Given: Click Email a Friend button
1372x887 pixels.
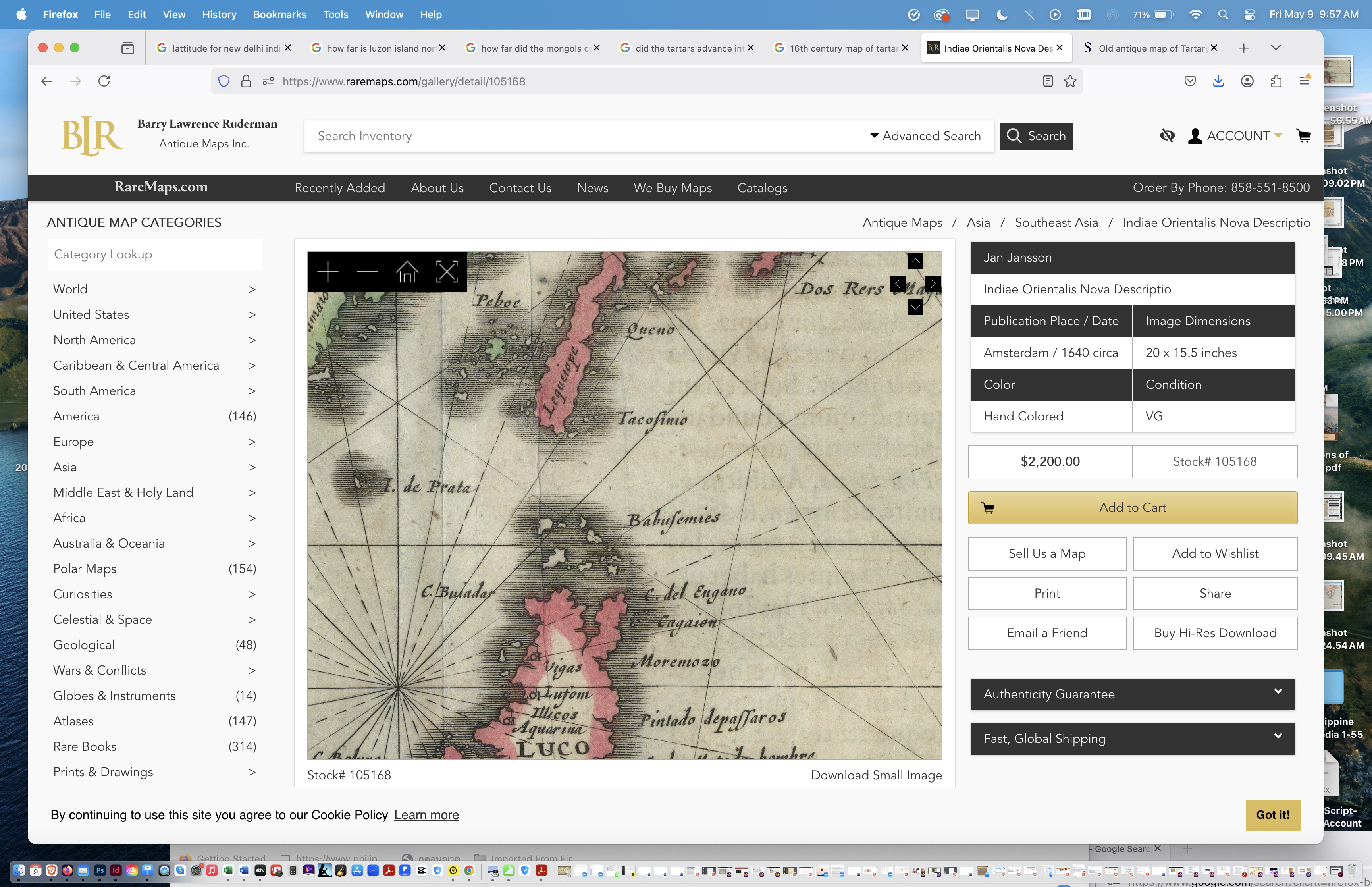Looking at the screenshot, I should (x=1047, y=633).
